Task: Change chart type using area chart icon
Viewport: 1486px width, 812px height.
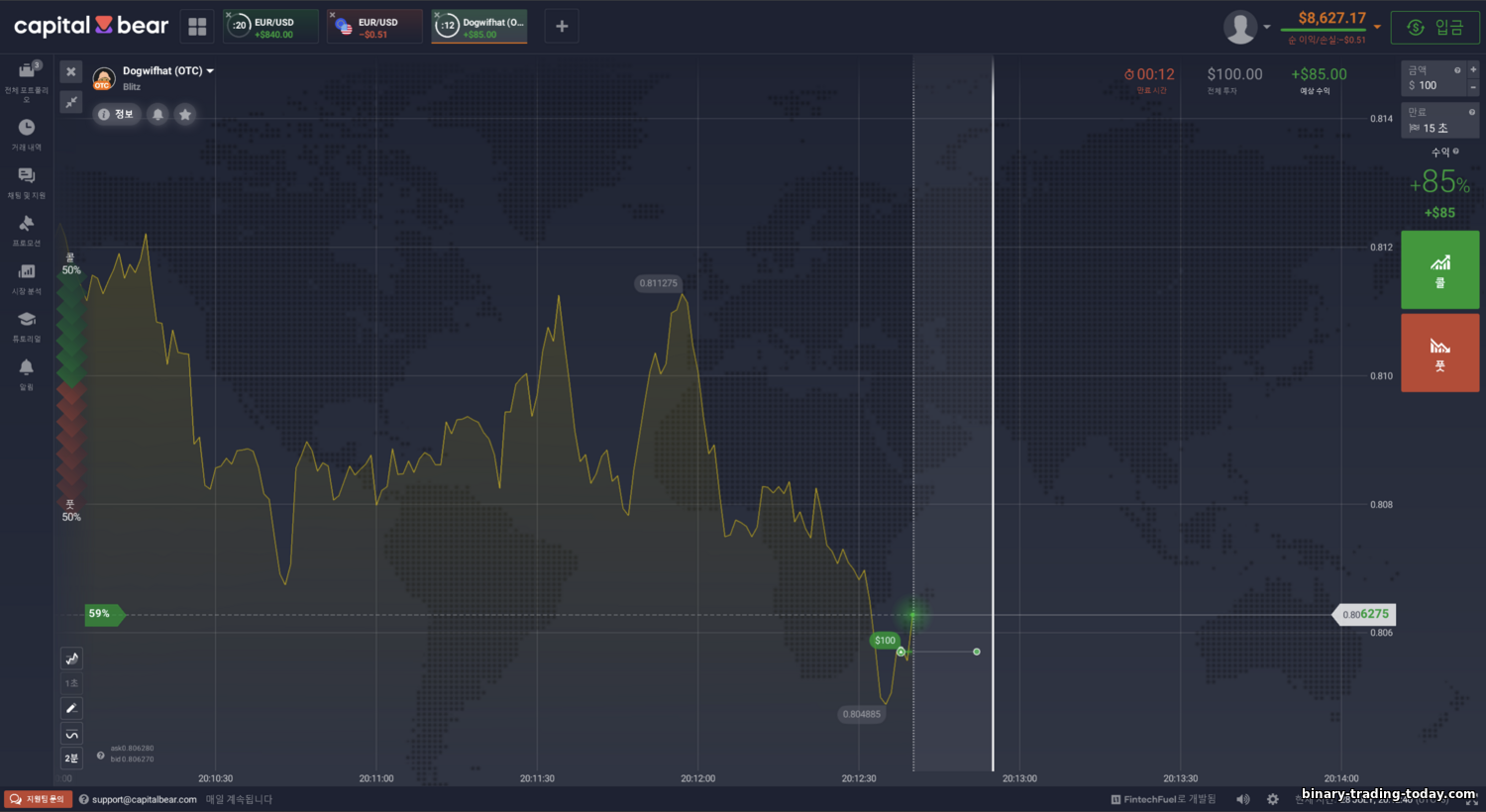Action: coord(71,659)
